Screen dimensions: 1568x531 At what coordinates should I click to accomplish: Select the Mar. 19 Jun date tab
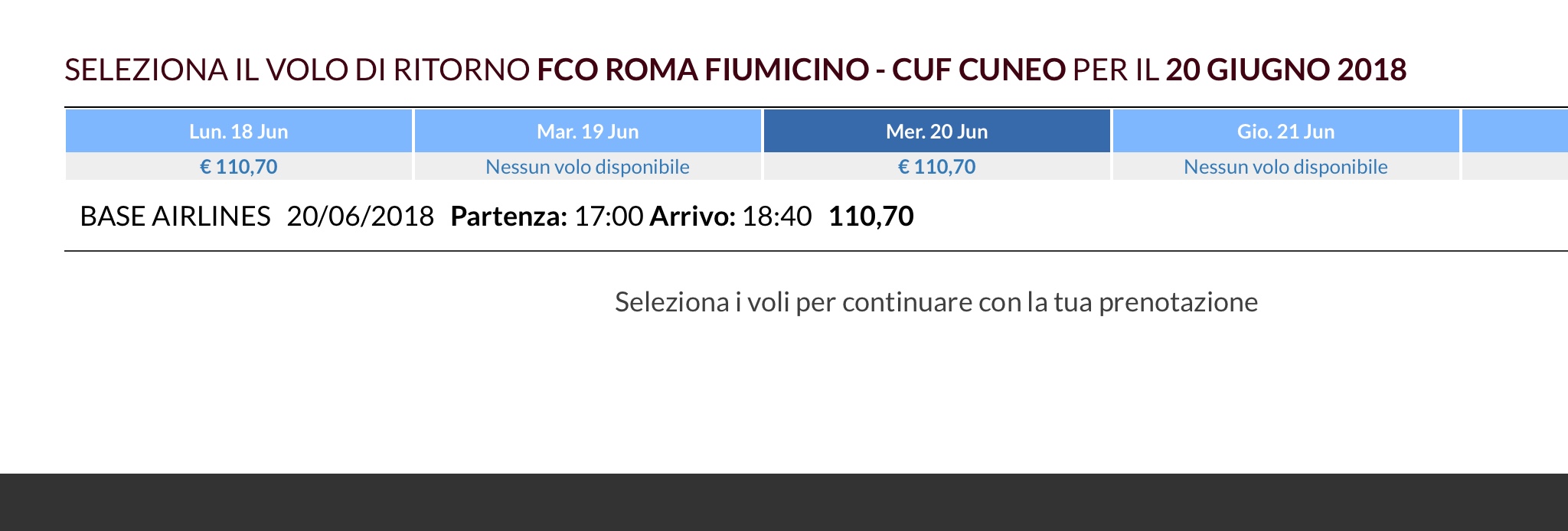pyautogui.click(x=587, y=132)
